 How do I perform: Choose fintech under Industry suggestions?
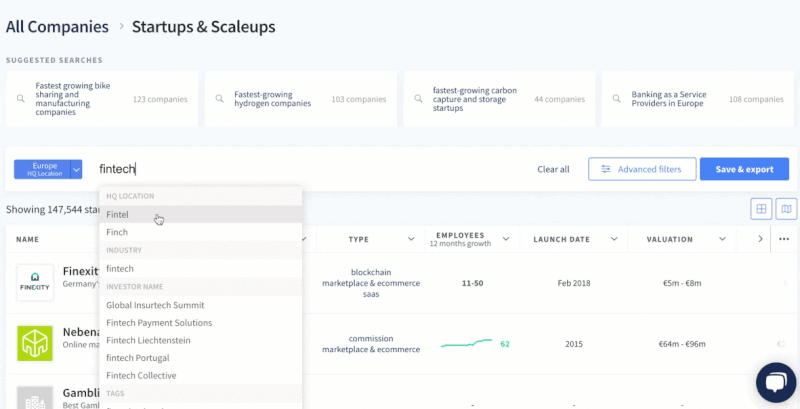[x=201, y=269]
